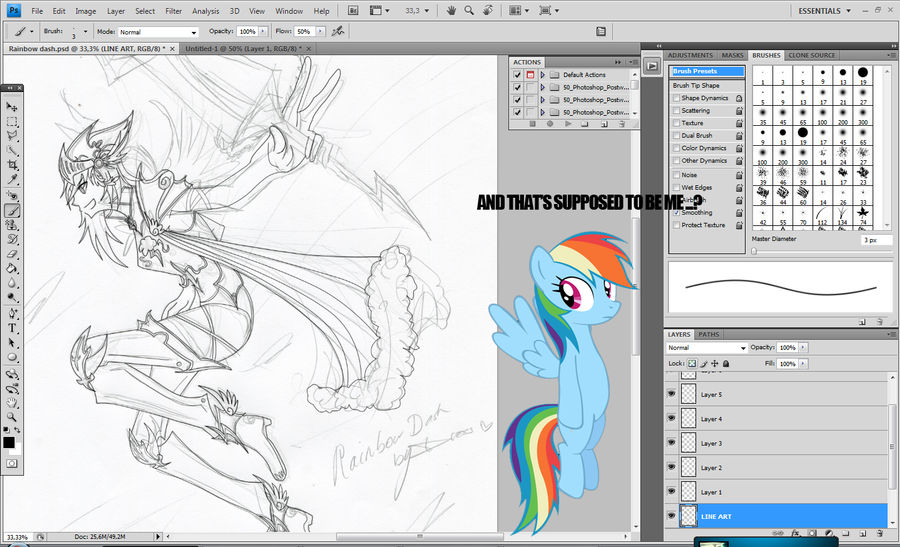Expand the Default Actions set

point(542,75)
